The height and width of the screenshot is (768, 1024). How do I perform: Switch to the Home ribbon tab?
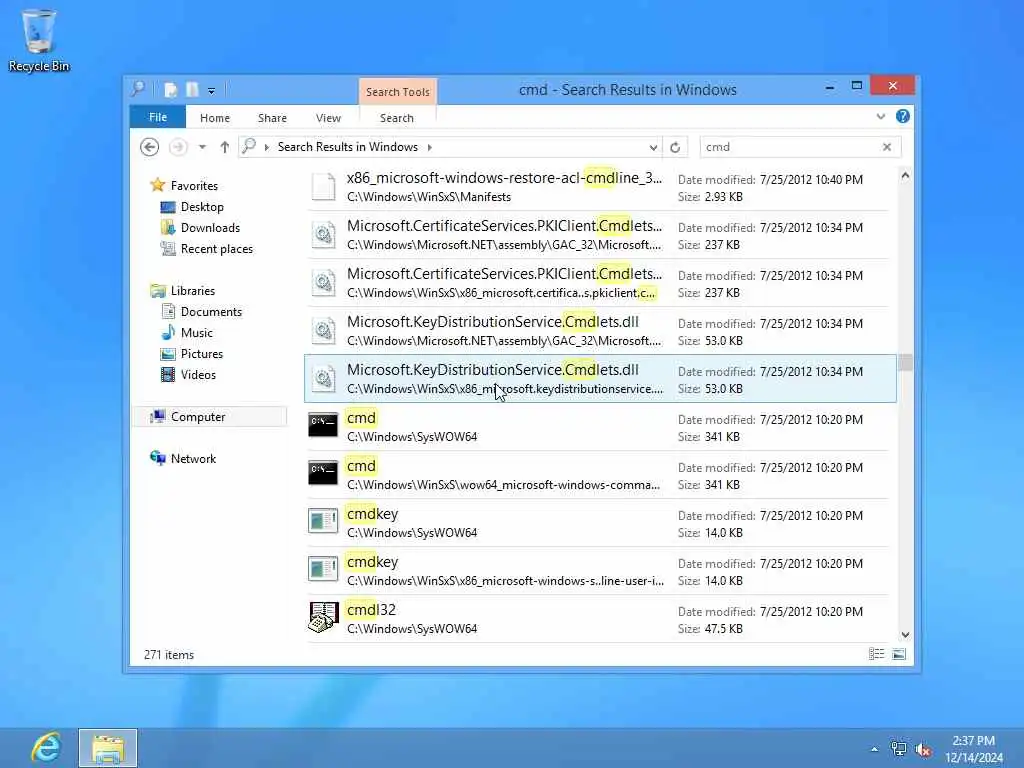click(215, 118)
